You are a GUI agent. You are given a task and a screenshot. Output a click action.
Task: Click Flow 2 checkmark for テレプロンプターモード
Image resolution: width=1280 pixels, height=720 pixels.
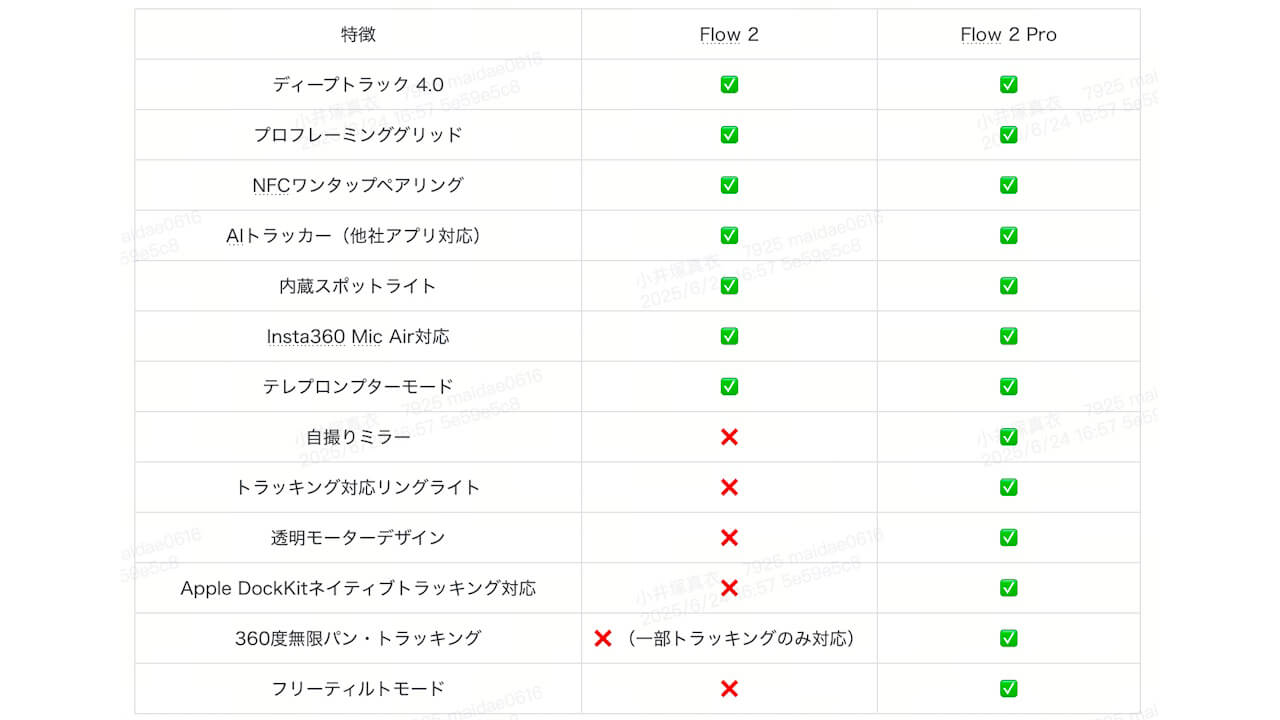click(x=729, y=386)
